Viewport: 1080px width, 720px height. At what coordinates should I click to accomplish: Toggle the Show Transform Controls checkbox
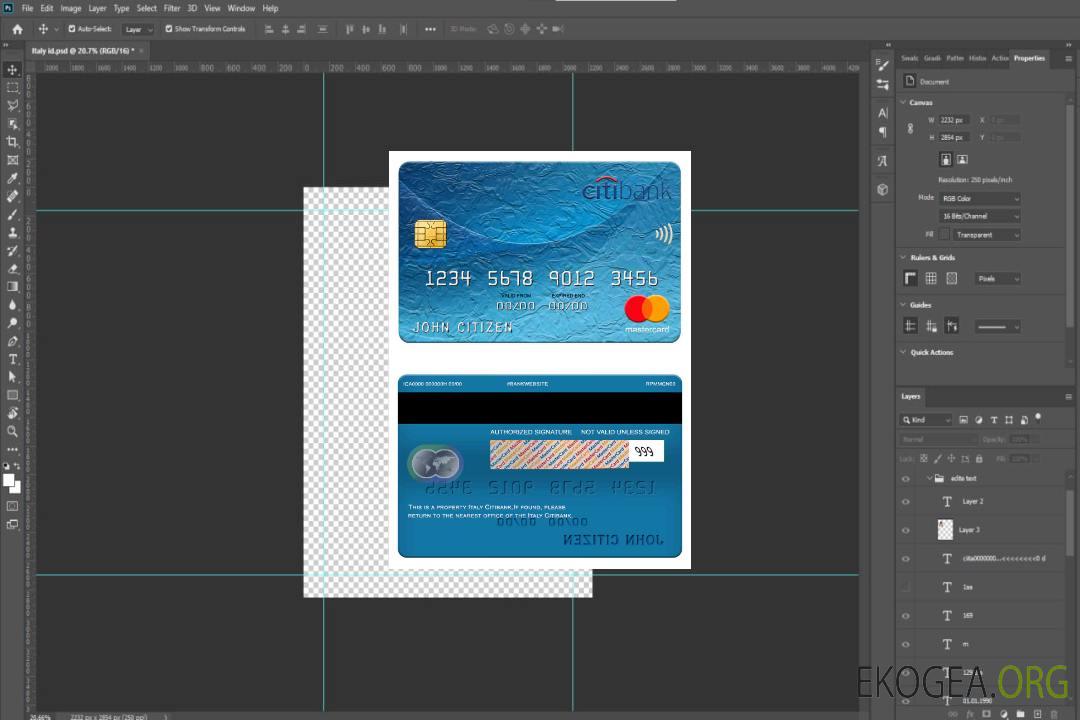[x=169, y=29]
